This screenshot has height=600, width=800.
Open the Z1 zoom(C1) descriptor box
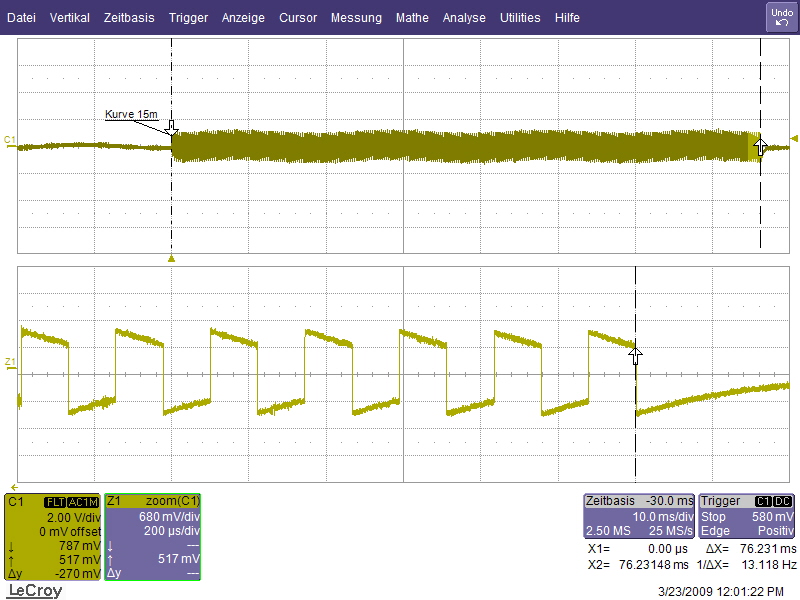pos(153,537)
